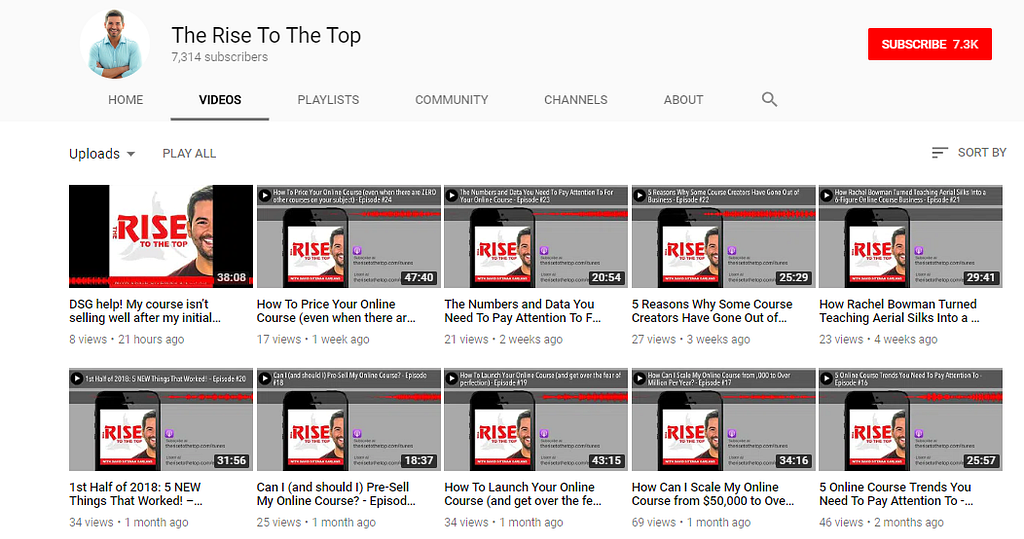Open the 20:54 Numbers and Data thumbnail
This screenshot has width=1024, height=539.
tap(536, 236)
